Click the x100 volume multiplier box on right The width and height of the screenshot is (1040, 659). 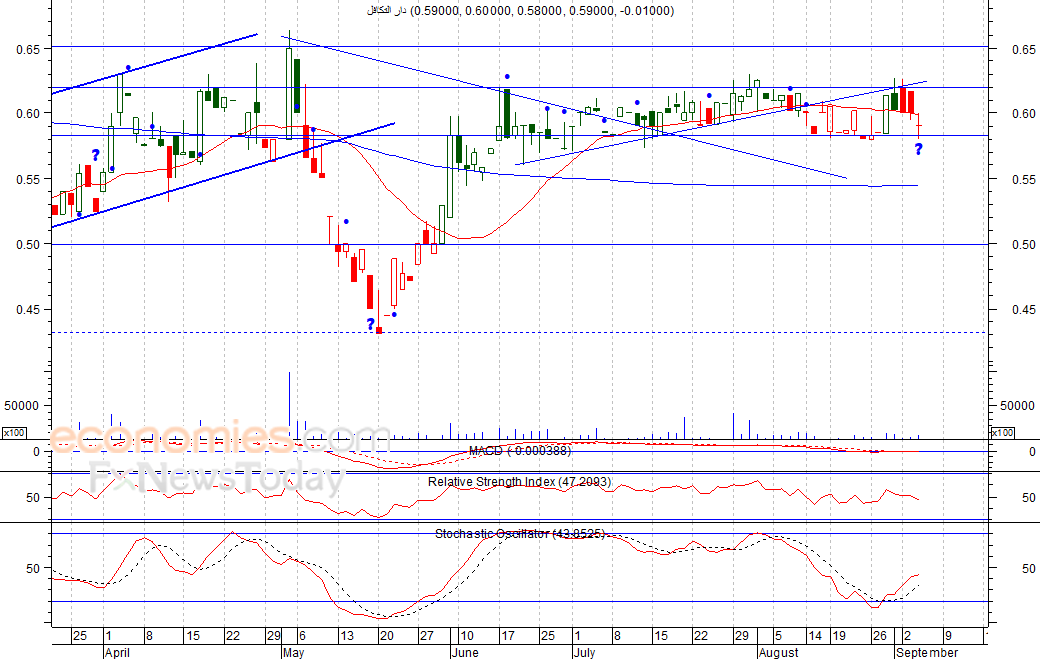coord(1002,433)
